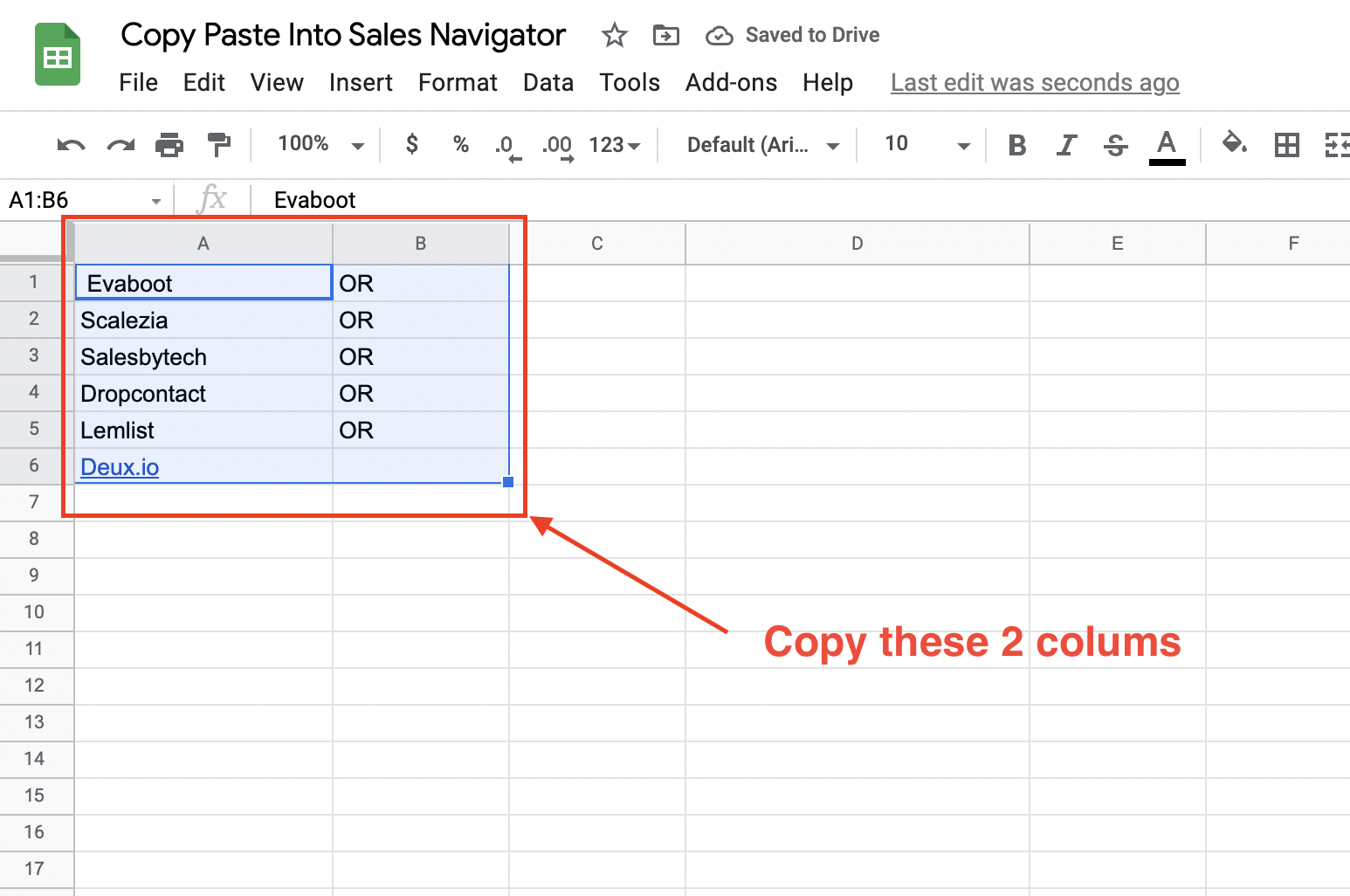Increase decimal places icon
The height and width of the screenshot is (896, 1350).
558,147
